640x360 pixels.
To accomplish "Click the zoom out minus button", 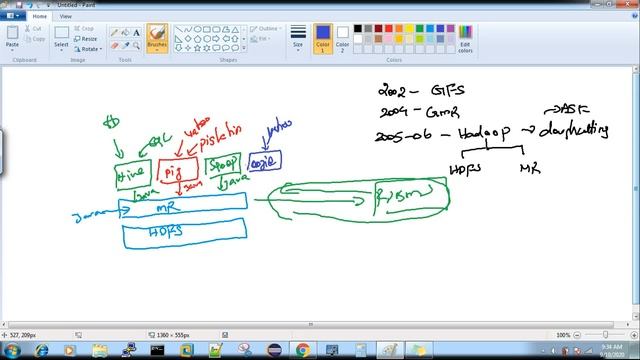I will [577, 335].
